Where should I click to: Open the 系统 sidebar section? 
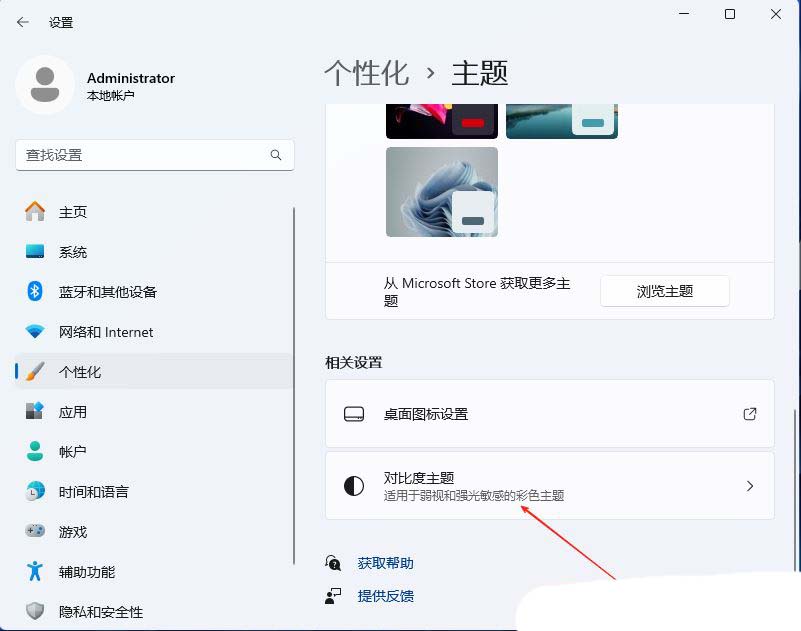point(73,252)
